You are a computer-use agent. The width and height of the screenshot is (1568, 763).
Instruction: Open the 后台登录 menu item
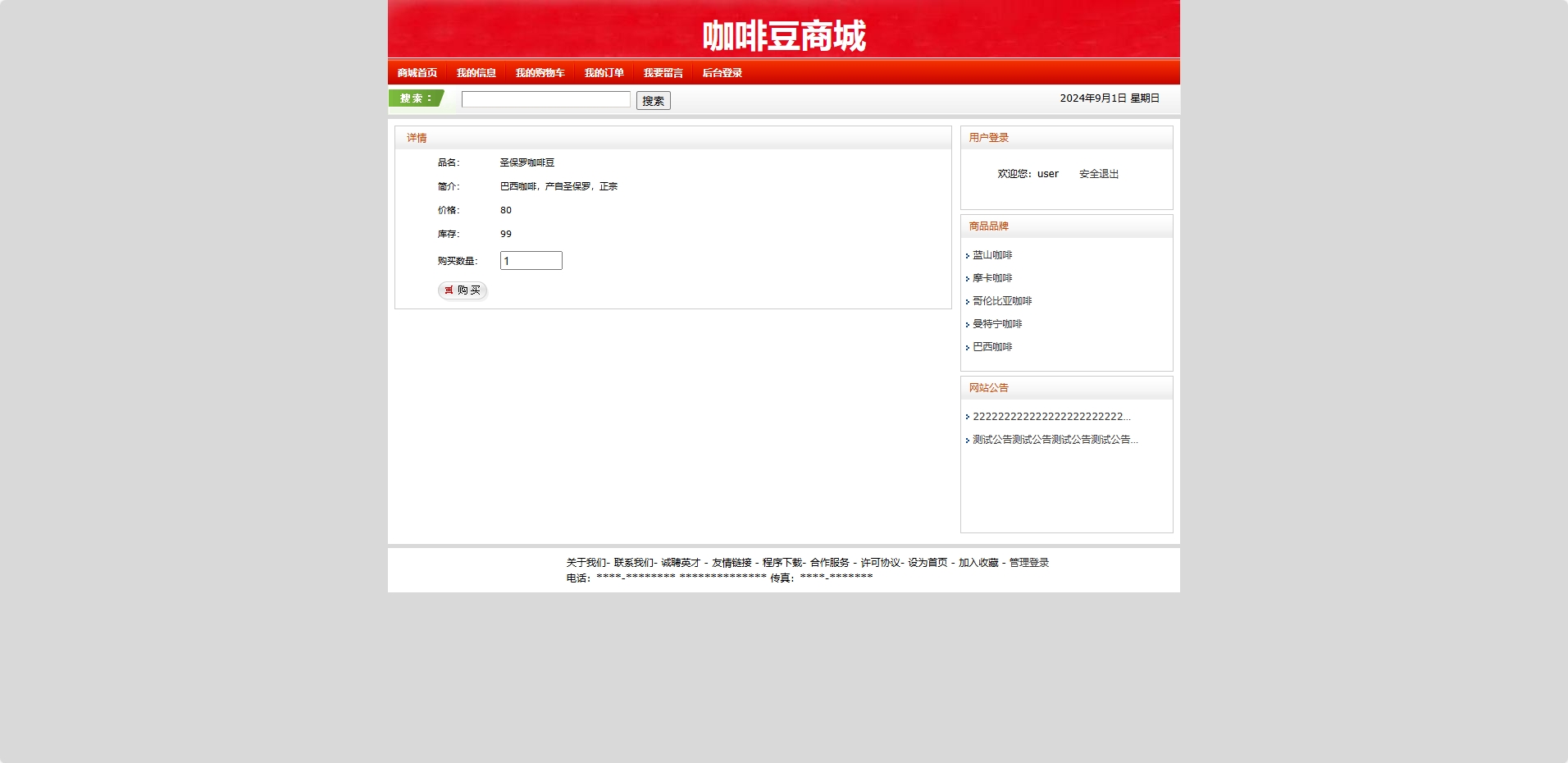[721, 72]
